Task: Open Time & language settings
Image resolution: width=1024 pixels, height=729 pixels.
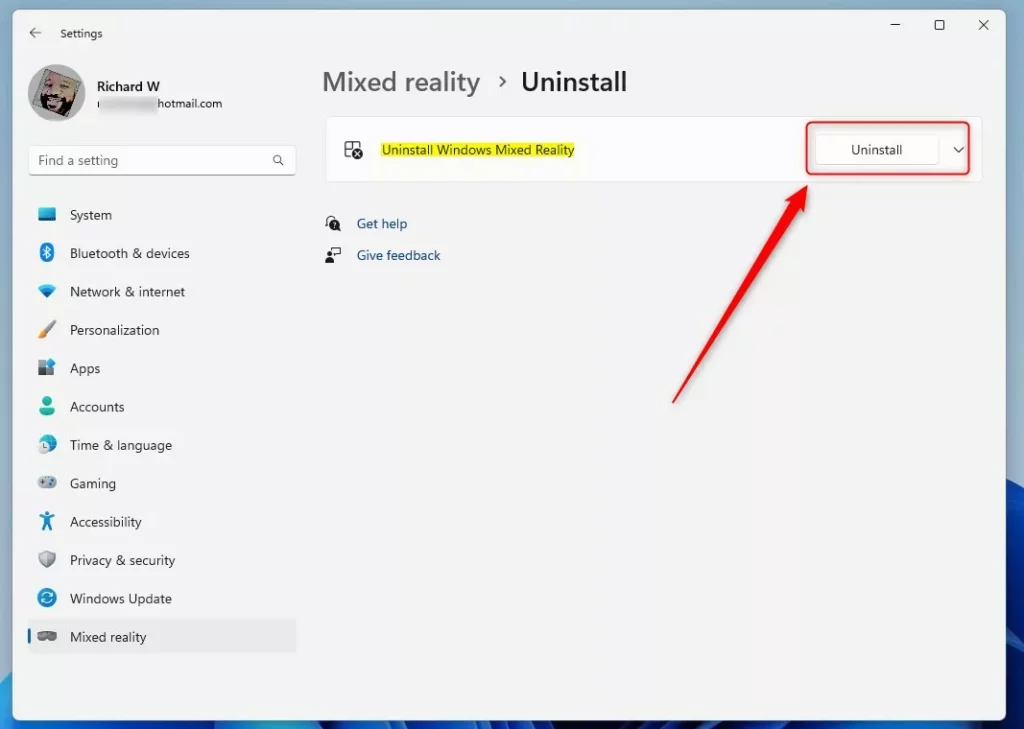Action: click(162, 446)
